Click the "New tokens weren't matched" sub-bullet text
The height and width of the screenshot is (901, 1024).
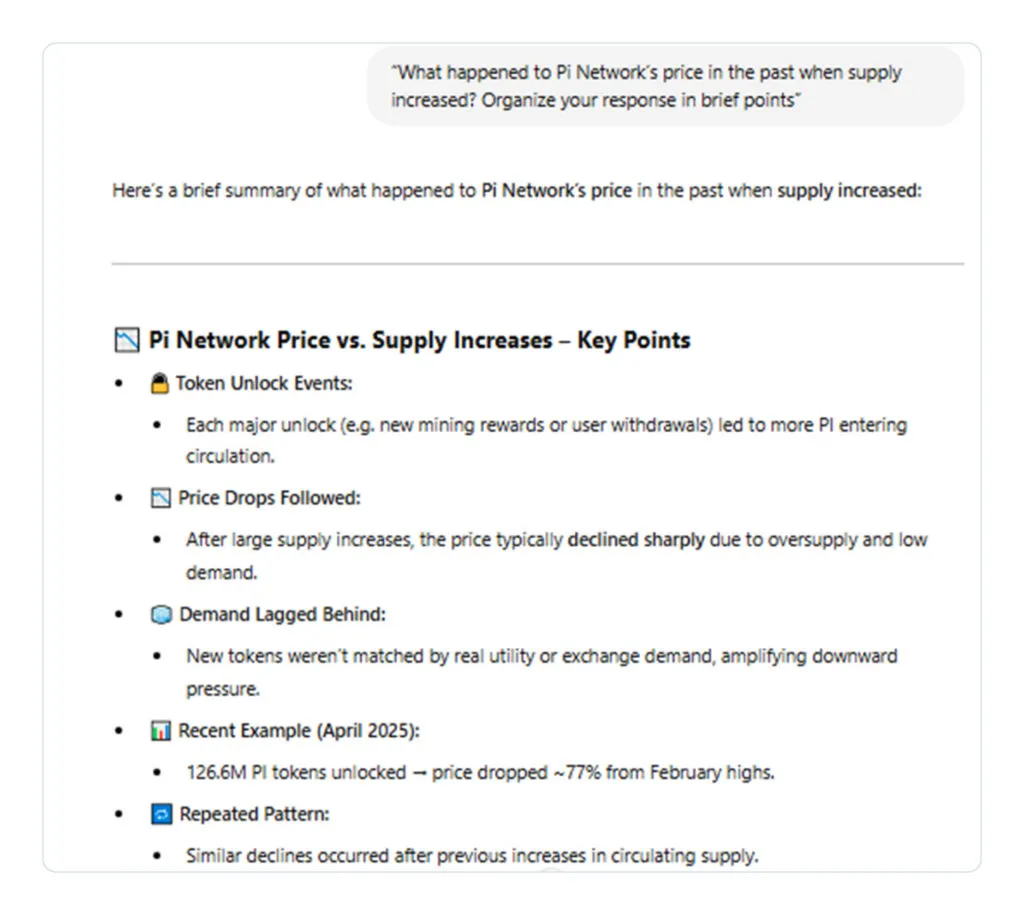541,657
